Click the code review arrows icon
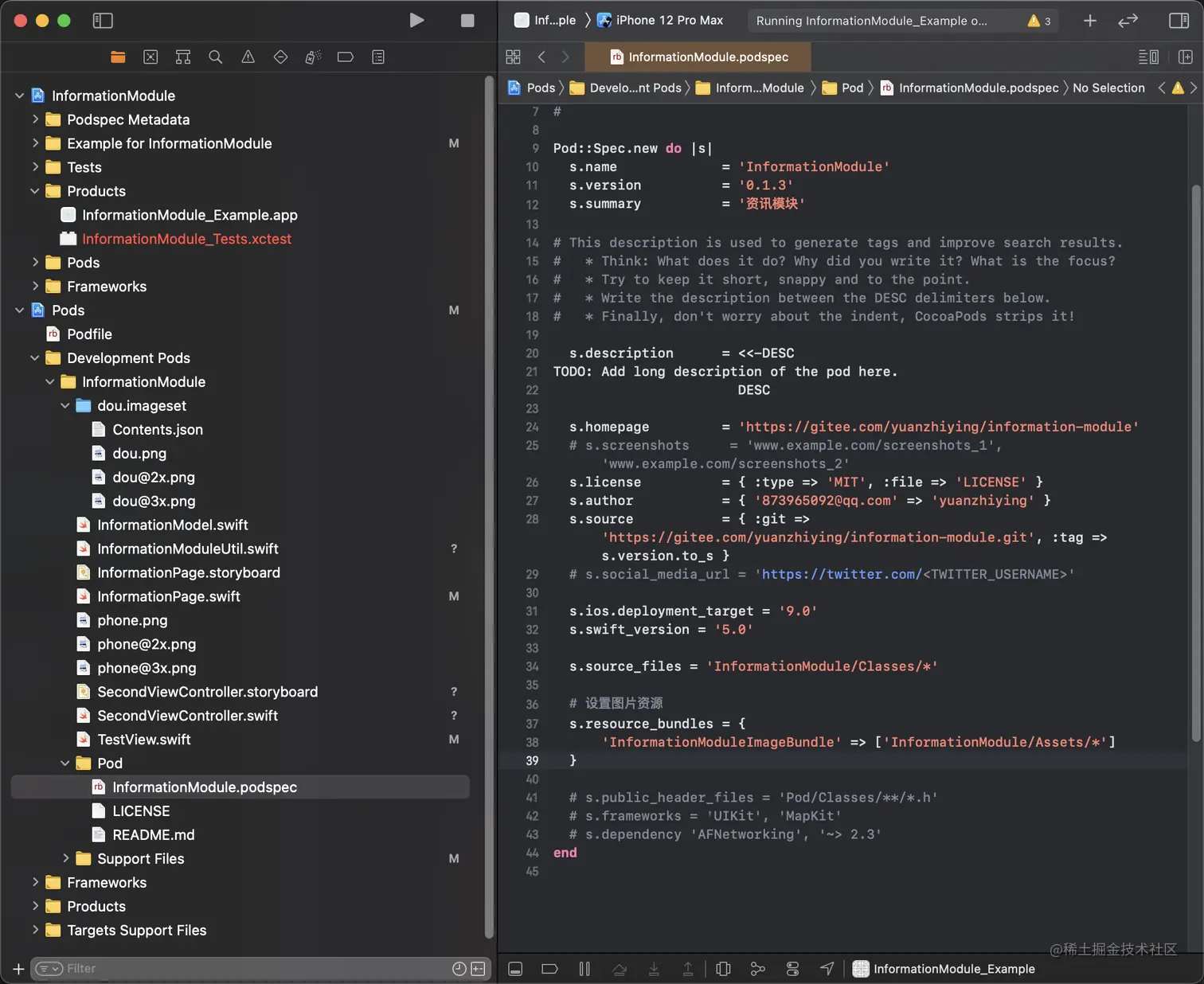Viewport: 1204px width, 984px height. pyautogui.click(x=1128, y=21)
